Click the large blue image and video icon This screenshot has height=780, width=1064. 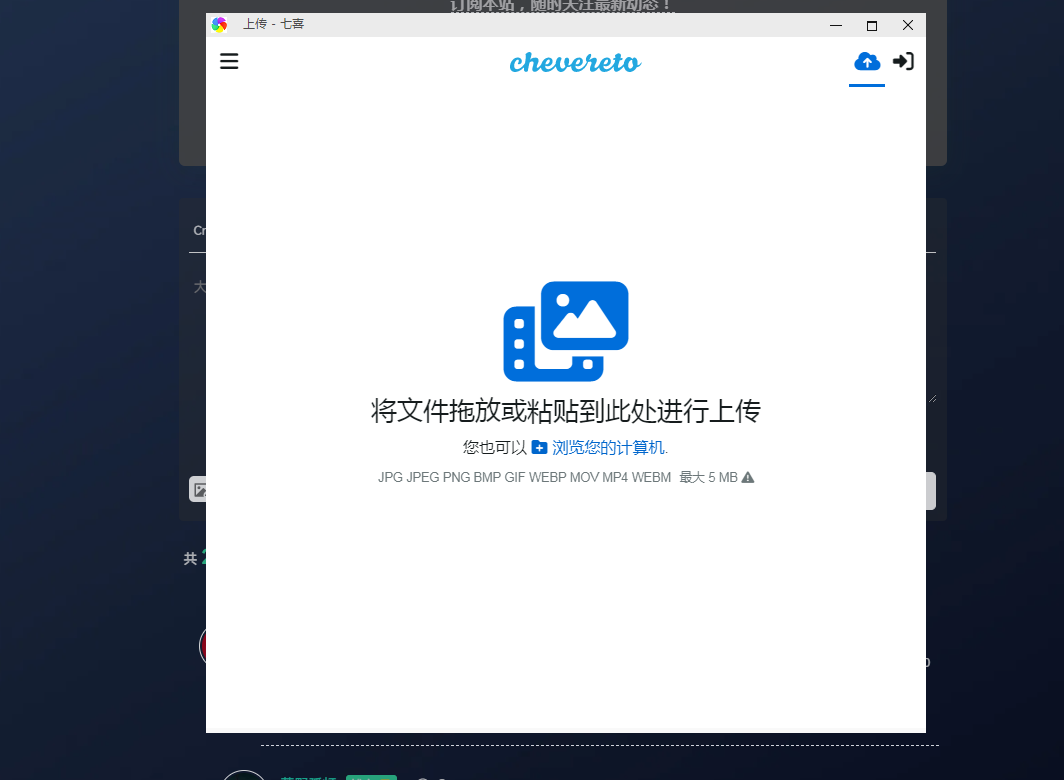point(566,331)
